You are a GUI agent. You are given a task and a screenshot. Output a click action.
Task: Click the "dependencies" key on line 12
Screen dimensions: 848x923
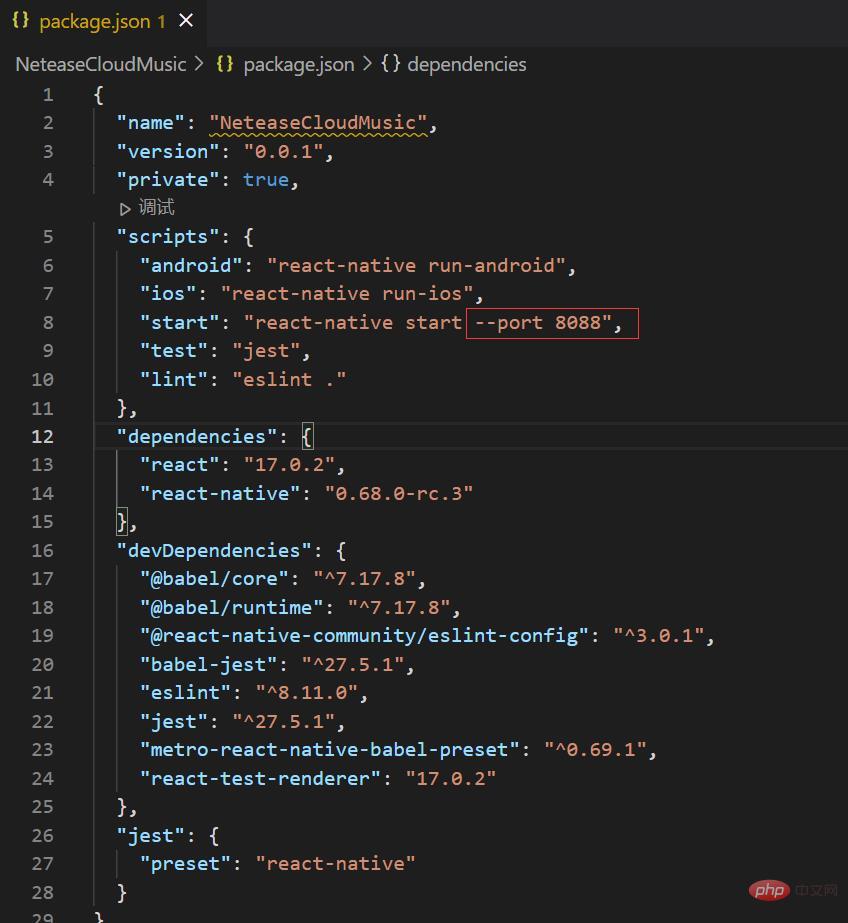point(197,437)
